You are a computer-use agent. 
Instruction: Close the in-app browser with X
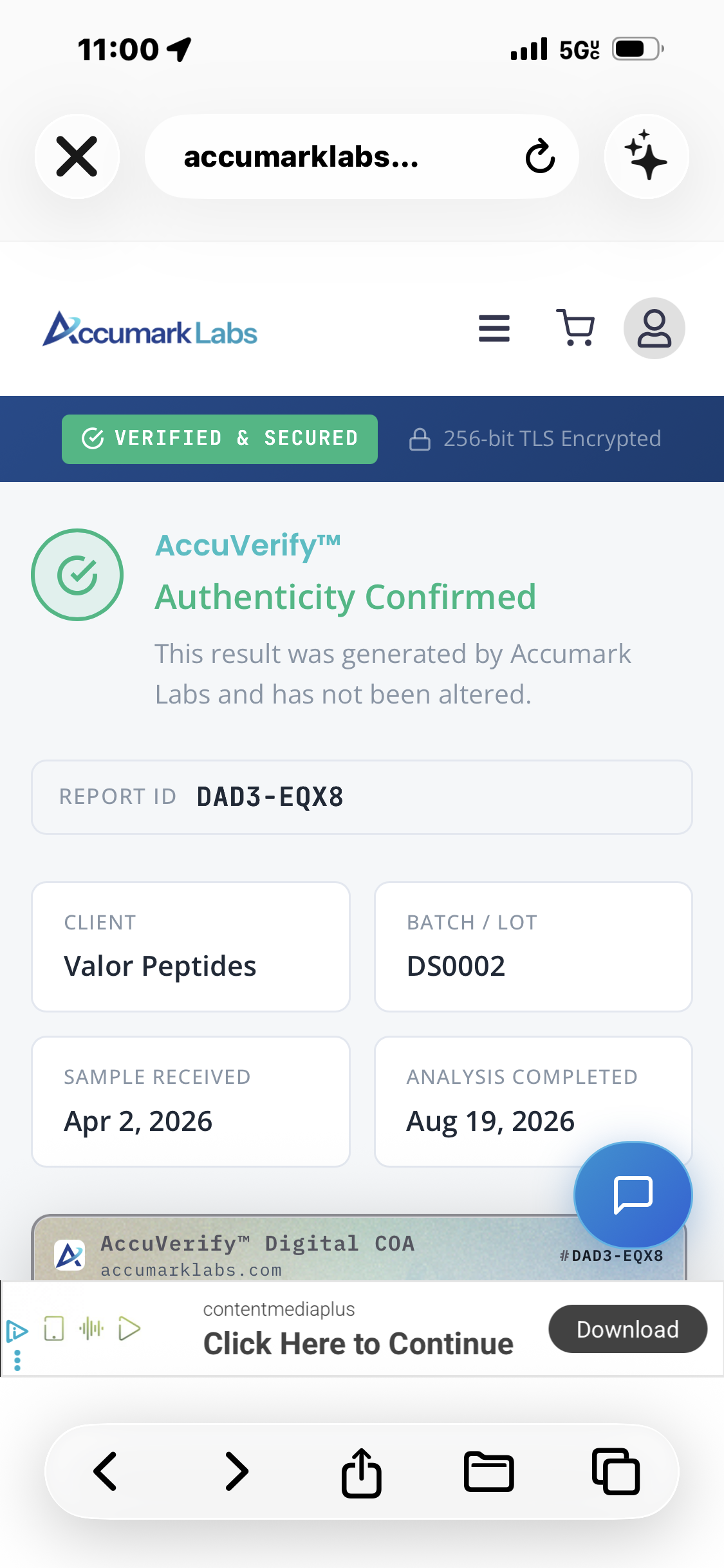[x=77, y=156]
